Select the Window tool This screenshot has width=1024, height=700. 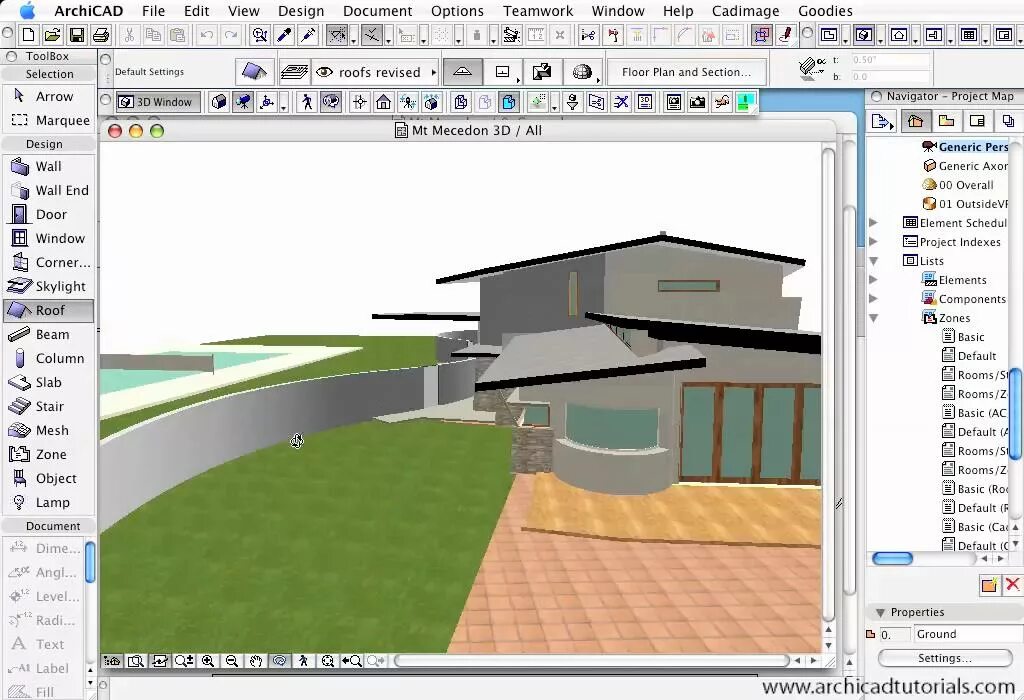click(x=48, y=238)
